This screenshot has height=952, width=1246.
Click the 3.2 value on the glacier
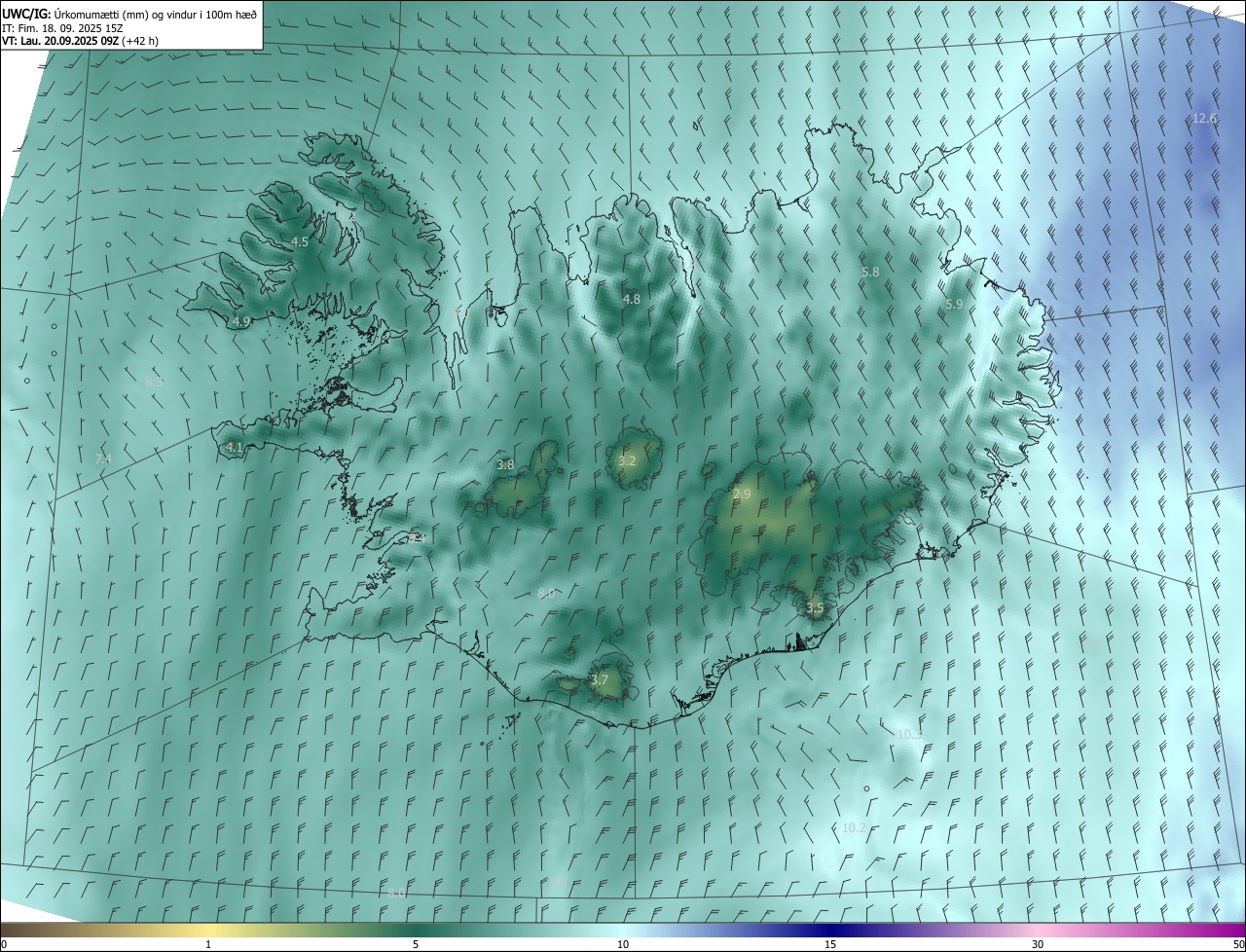point(627,461)
